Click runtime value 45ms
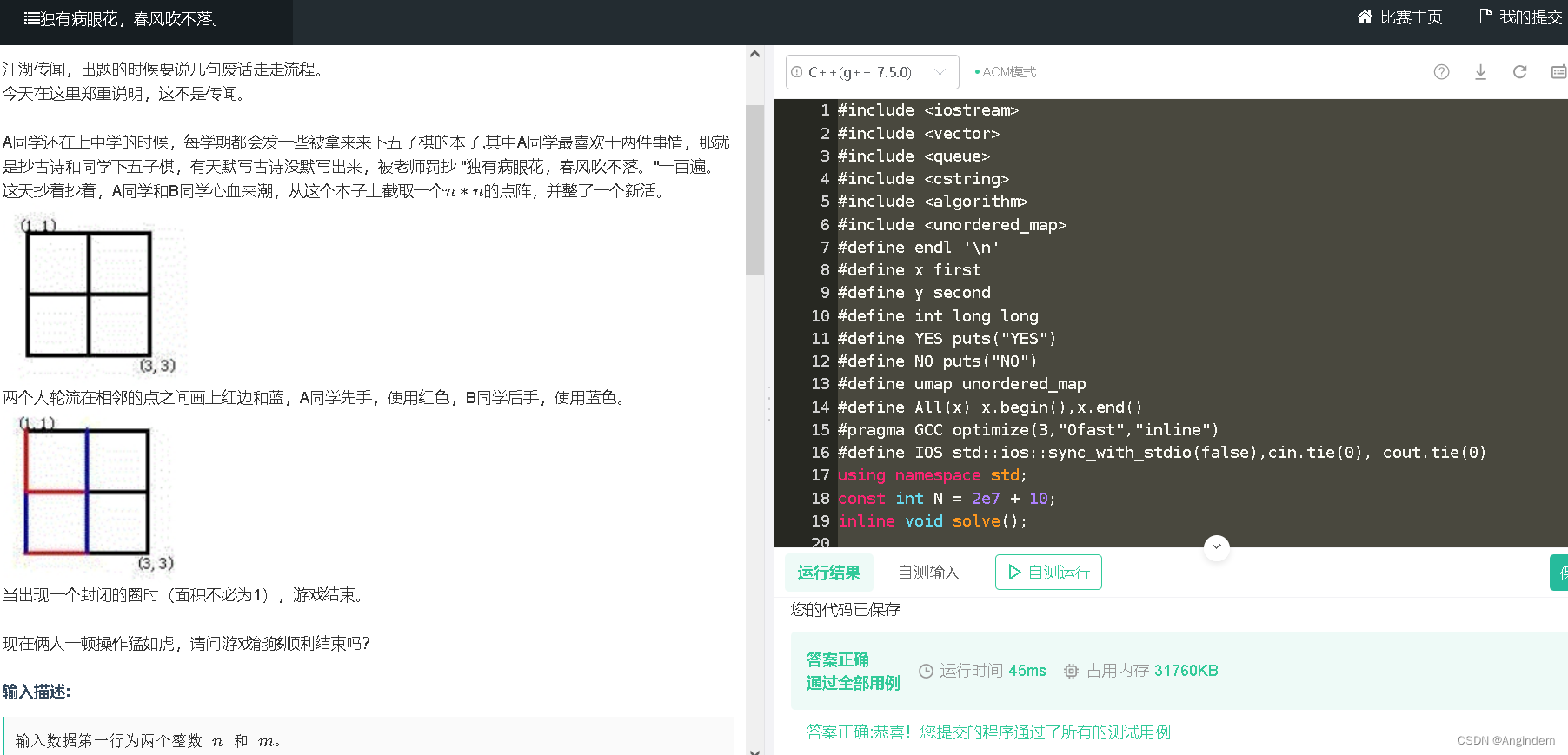The height and width of the screenshot is (755, 1568). click(x=1027, y=671)
